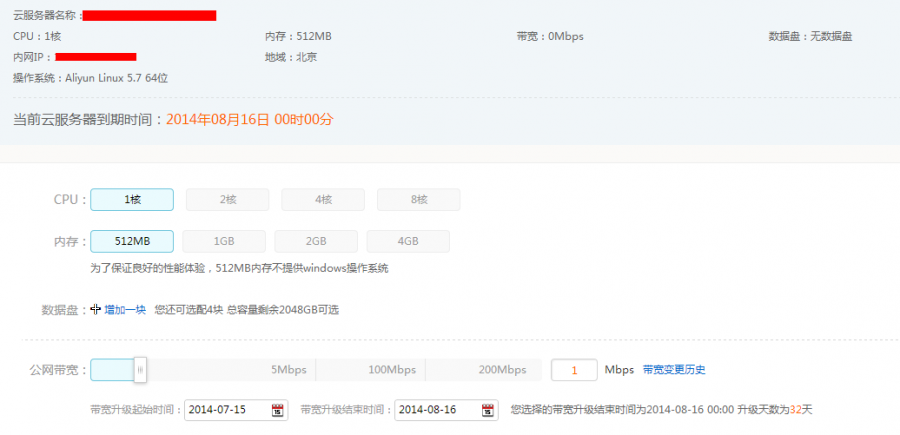
Task: Choose 1GB memory option
Action: 224,241
